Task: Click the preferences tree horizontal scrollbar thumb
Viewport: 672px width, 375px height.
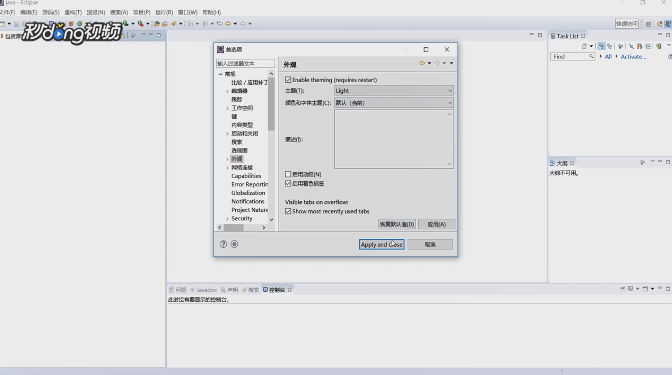Action: pyautogui.click(x=234, y=228)
